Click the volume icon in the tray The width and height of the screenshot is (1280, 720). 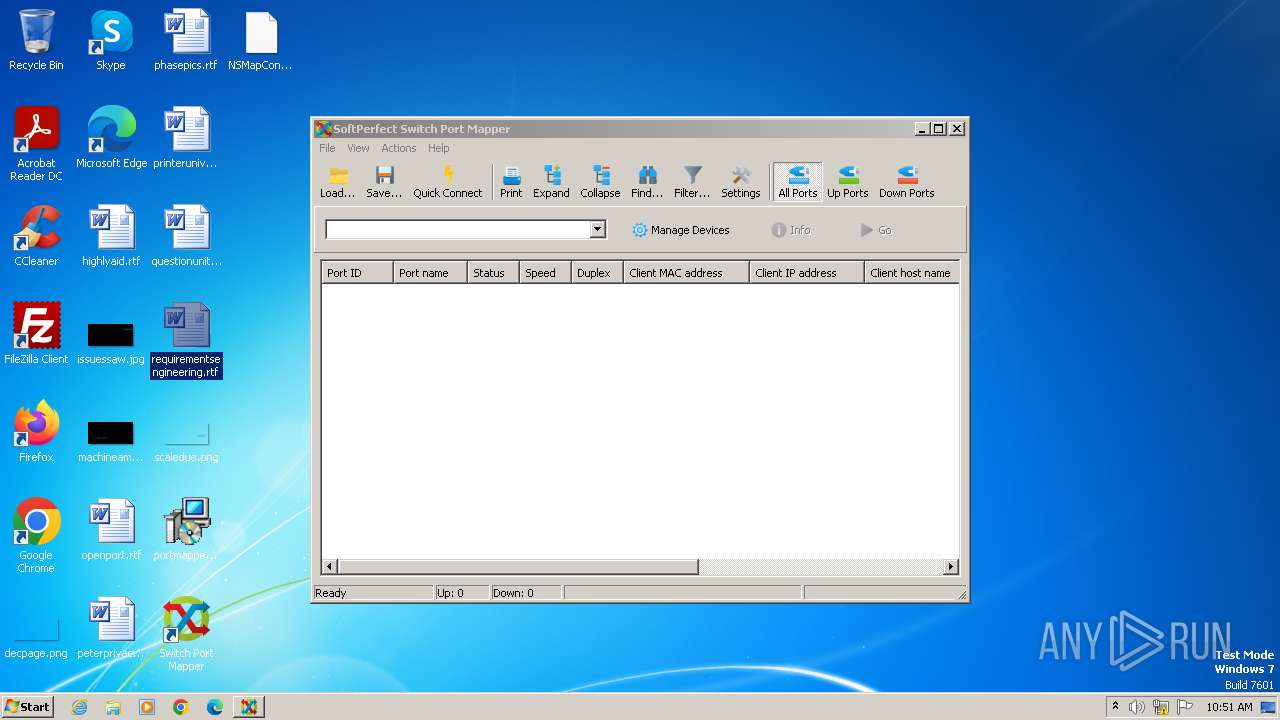[x=1137, y=707]
